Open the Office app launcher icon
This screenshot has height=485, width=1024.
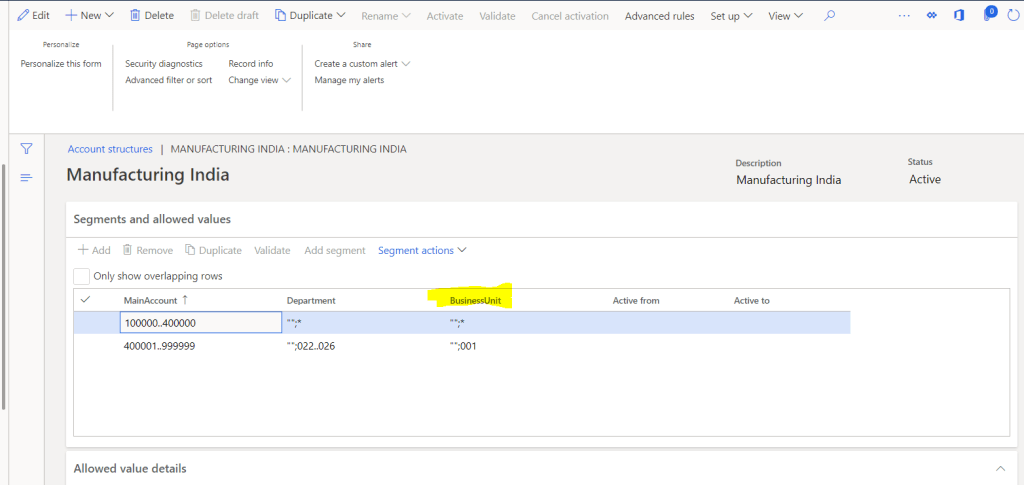coord(959,16)
